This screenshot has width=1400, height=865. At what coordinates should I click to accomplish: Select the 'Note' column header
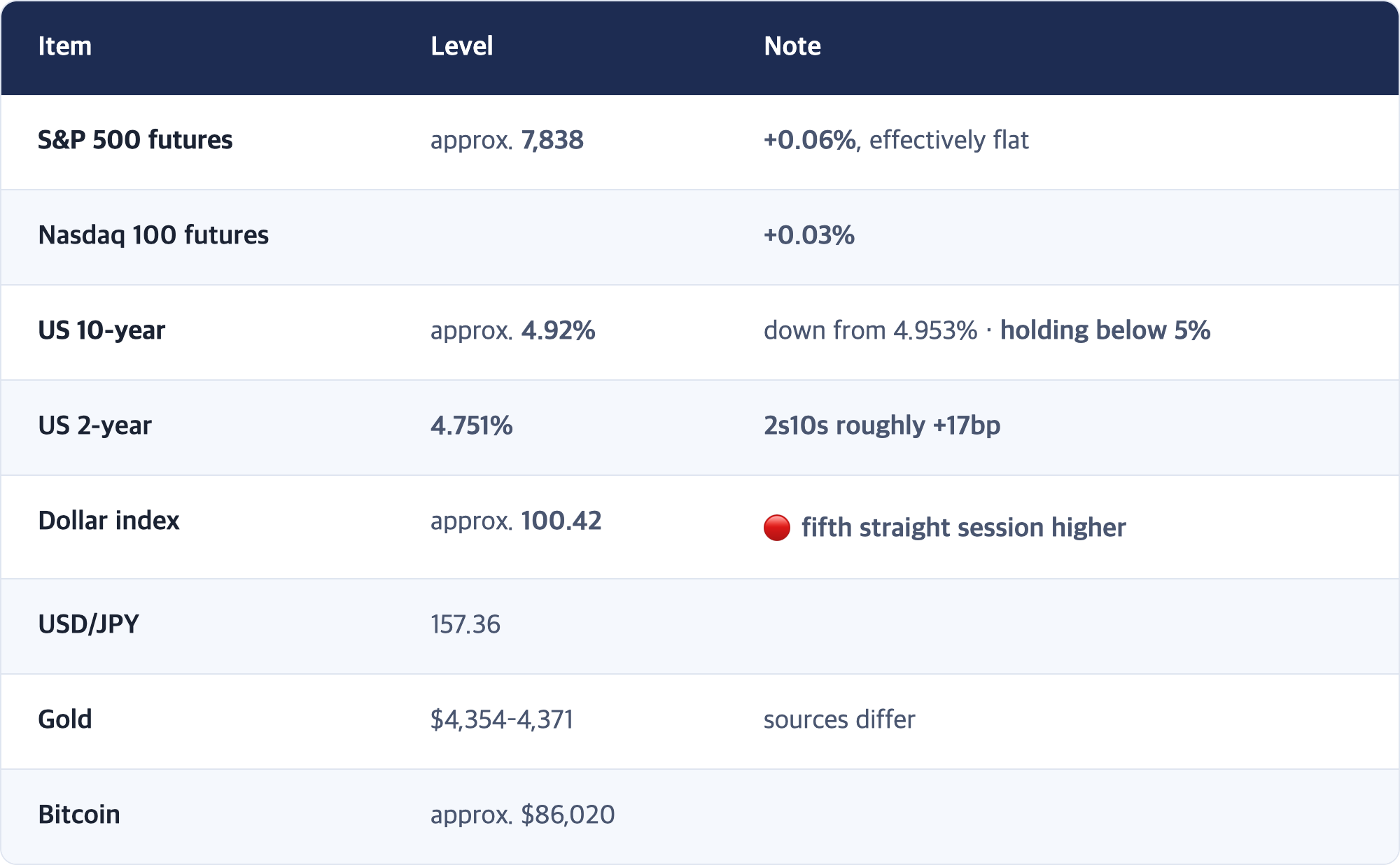pyautogui.click(x=792, y=46)
